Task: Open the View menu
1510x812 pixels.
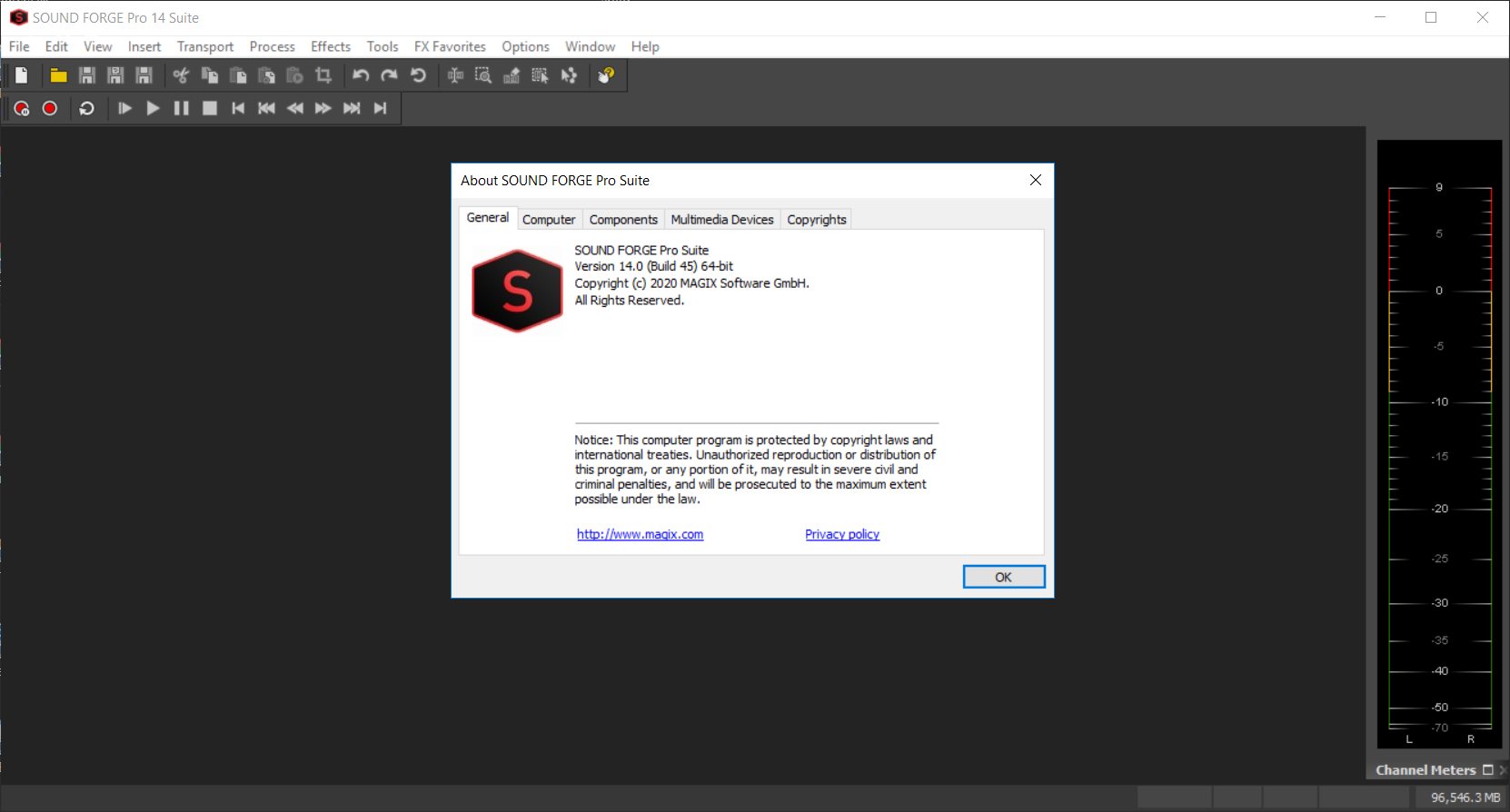Action: [x=98, y=46]
